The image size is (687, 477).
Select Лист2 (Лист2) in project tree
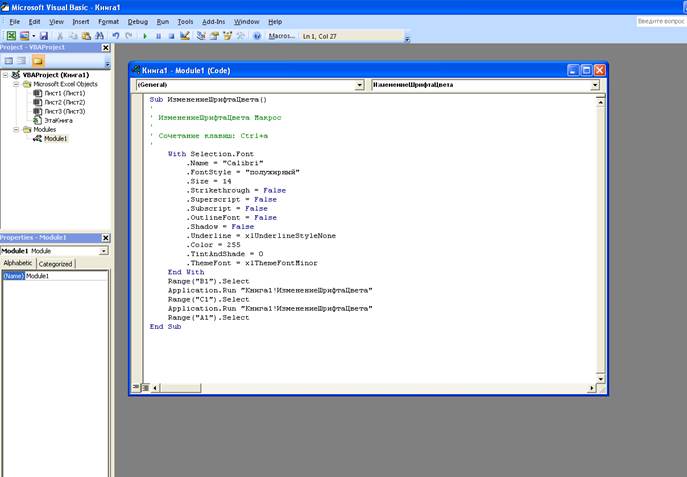[x=64, y=102]
